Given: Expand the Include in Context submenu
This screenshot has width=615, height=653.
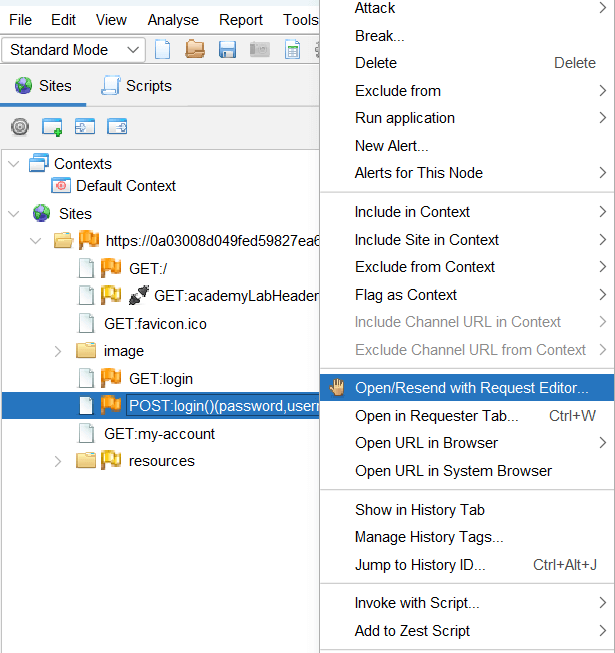Looking at the screenshot, I should [467, 212].
